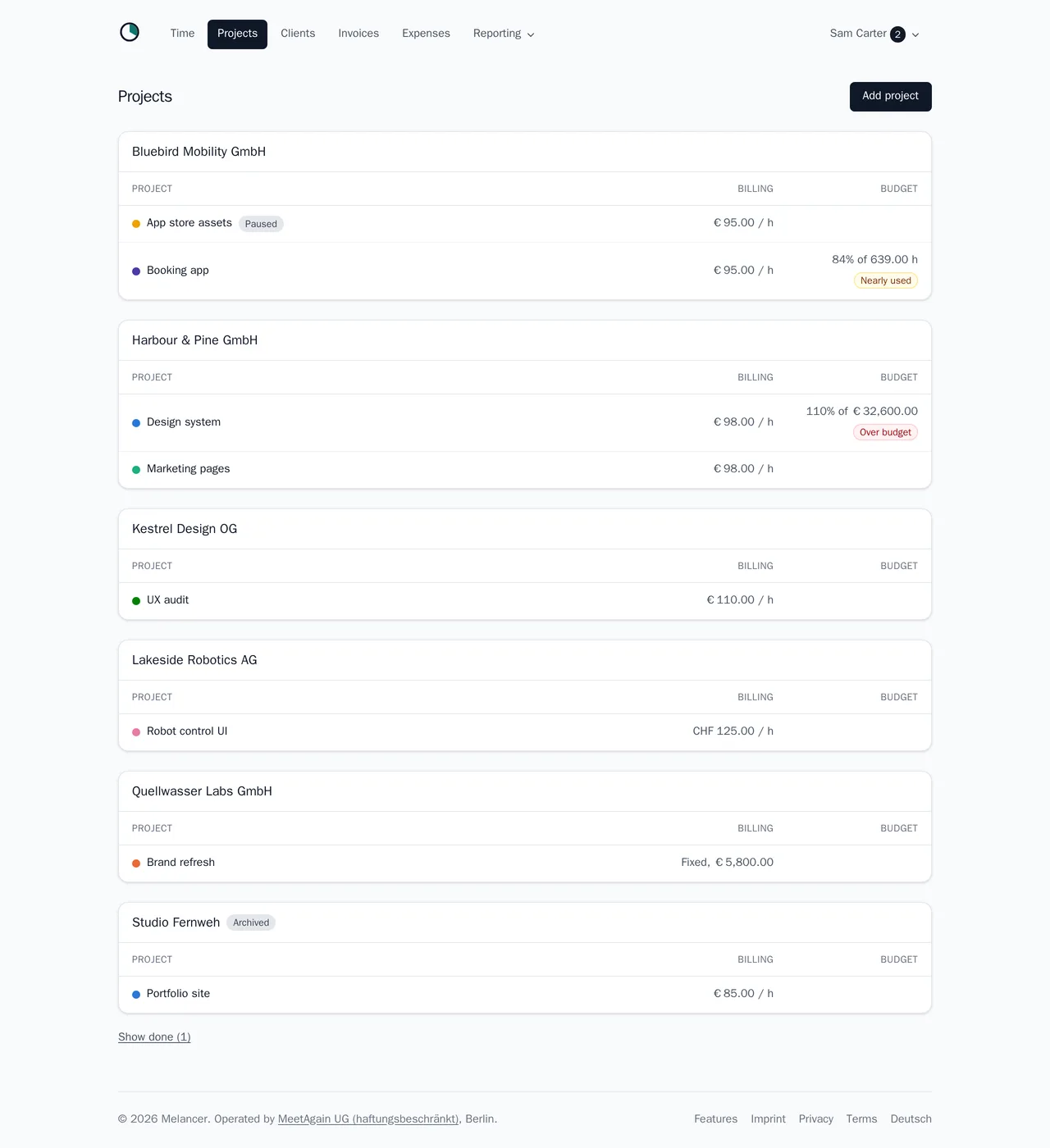Click the Paused status badge
The width and height of the screenshot is (1050, 1148).
261,224
